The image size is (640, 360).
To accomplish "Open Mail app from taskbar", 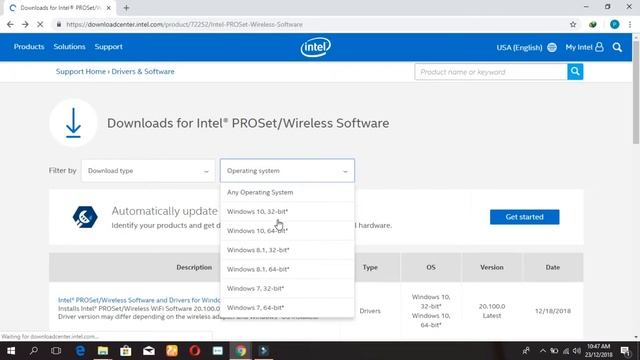I will 149,351.
